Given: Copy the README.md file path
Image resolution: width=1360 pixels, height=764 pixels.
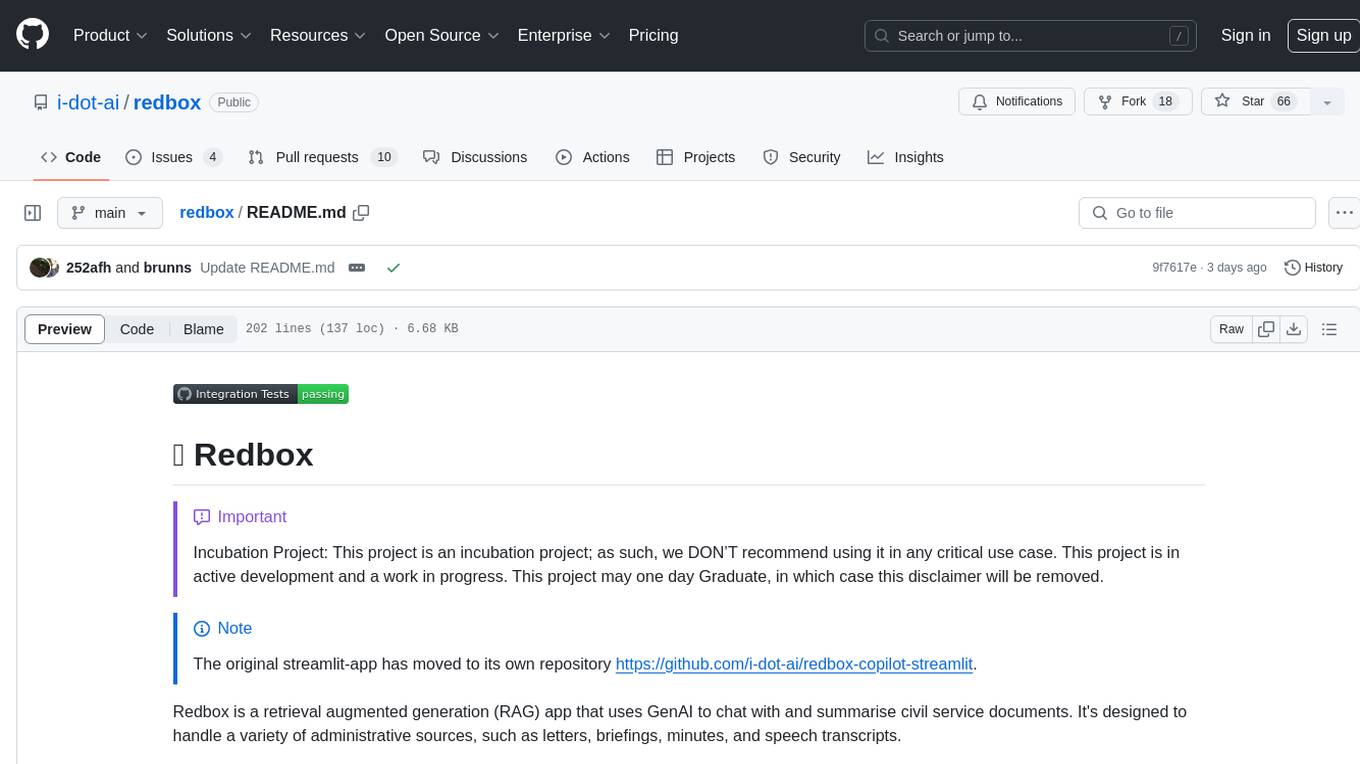Looking at the screenshot, I should [x=362, y=212].
